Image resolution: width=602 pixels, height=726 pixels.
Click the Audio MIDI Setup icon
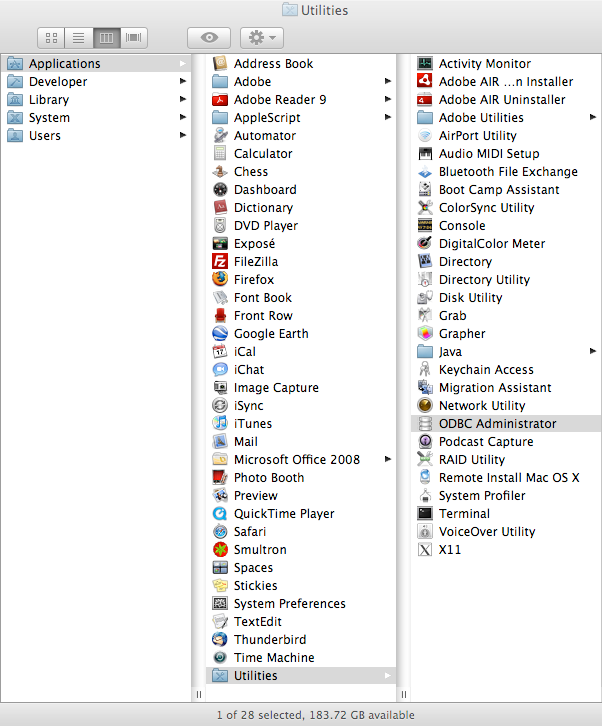(425, 153)
